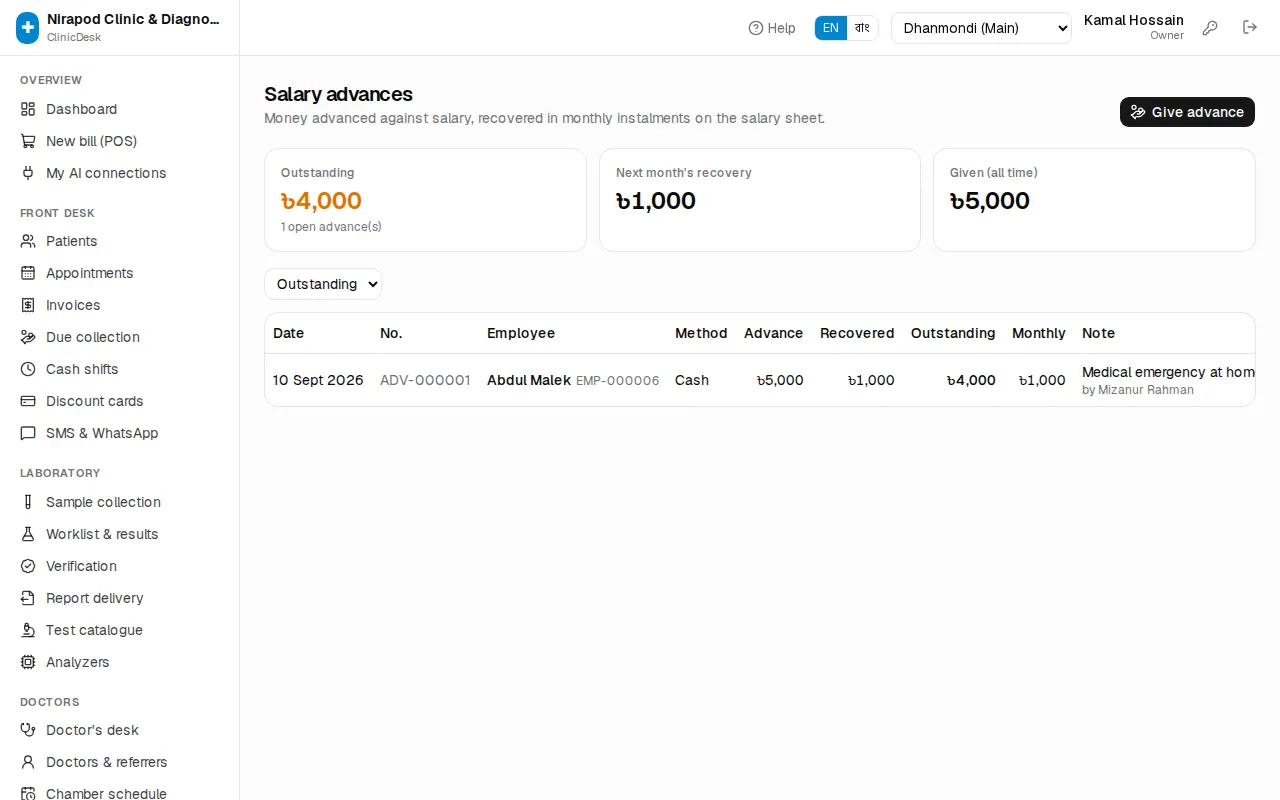The image size is (1280, 800).
Task: Click advance number ADV-000001
Action: (x=425, y=380)
